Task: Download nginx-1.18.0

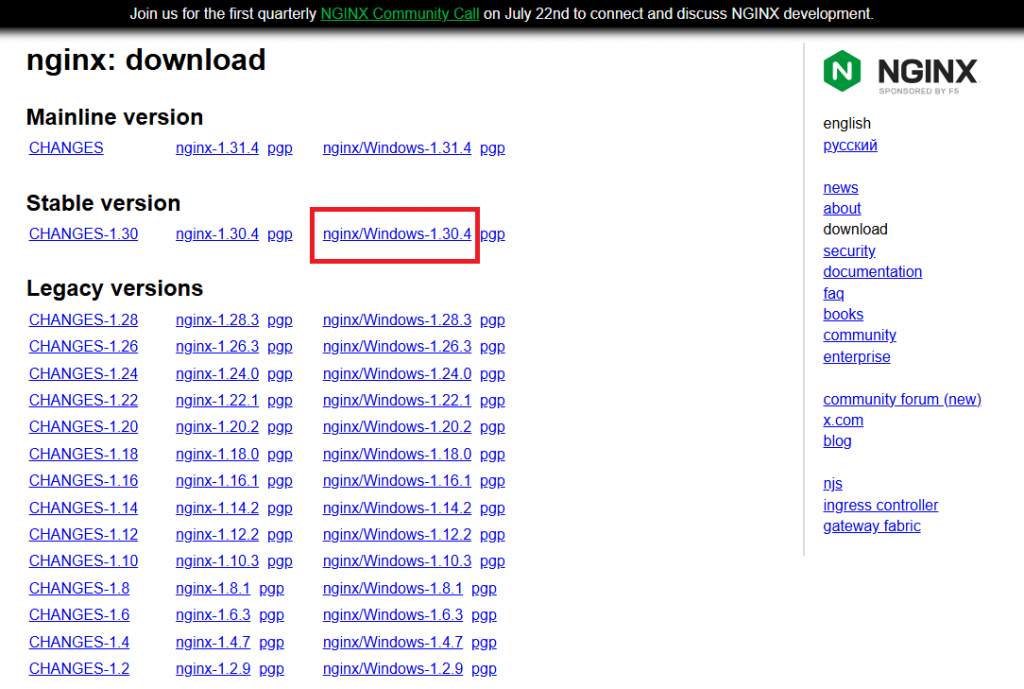Action: click(x=217, y=455)
